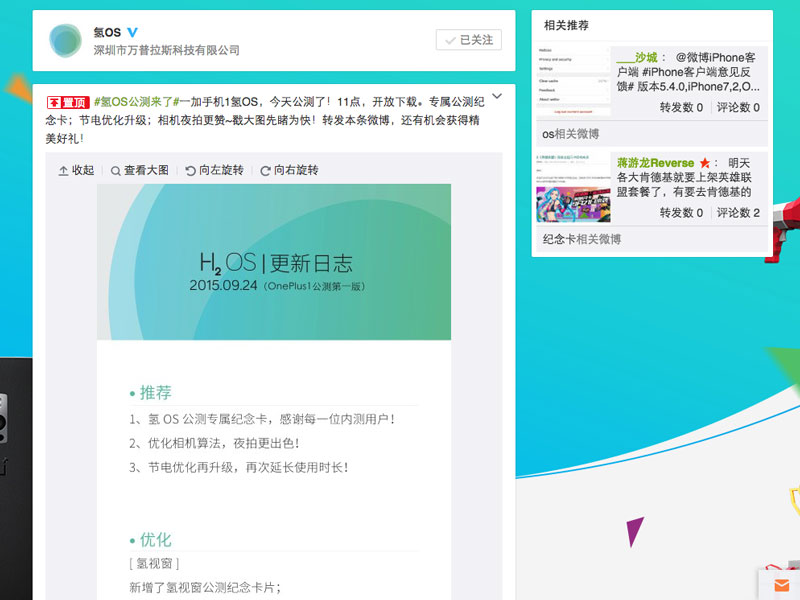Open the 氢OS profile avatar

click(x=65, y=40)
